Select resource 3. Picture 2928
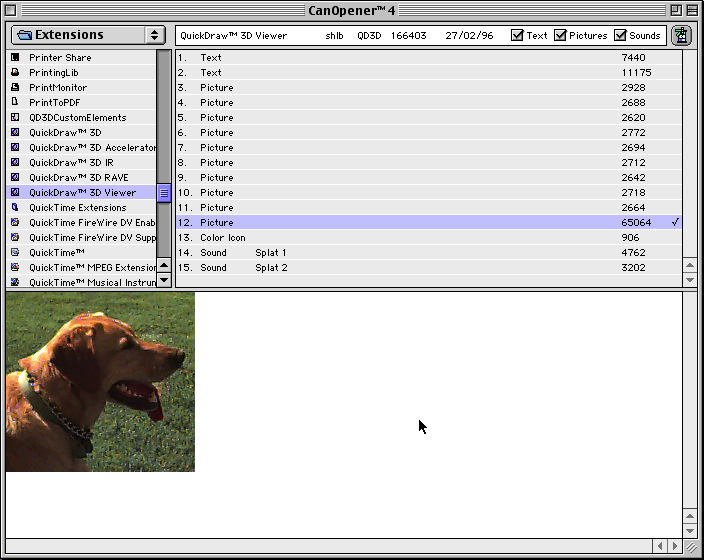 429,88
